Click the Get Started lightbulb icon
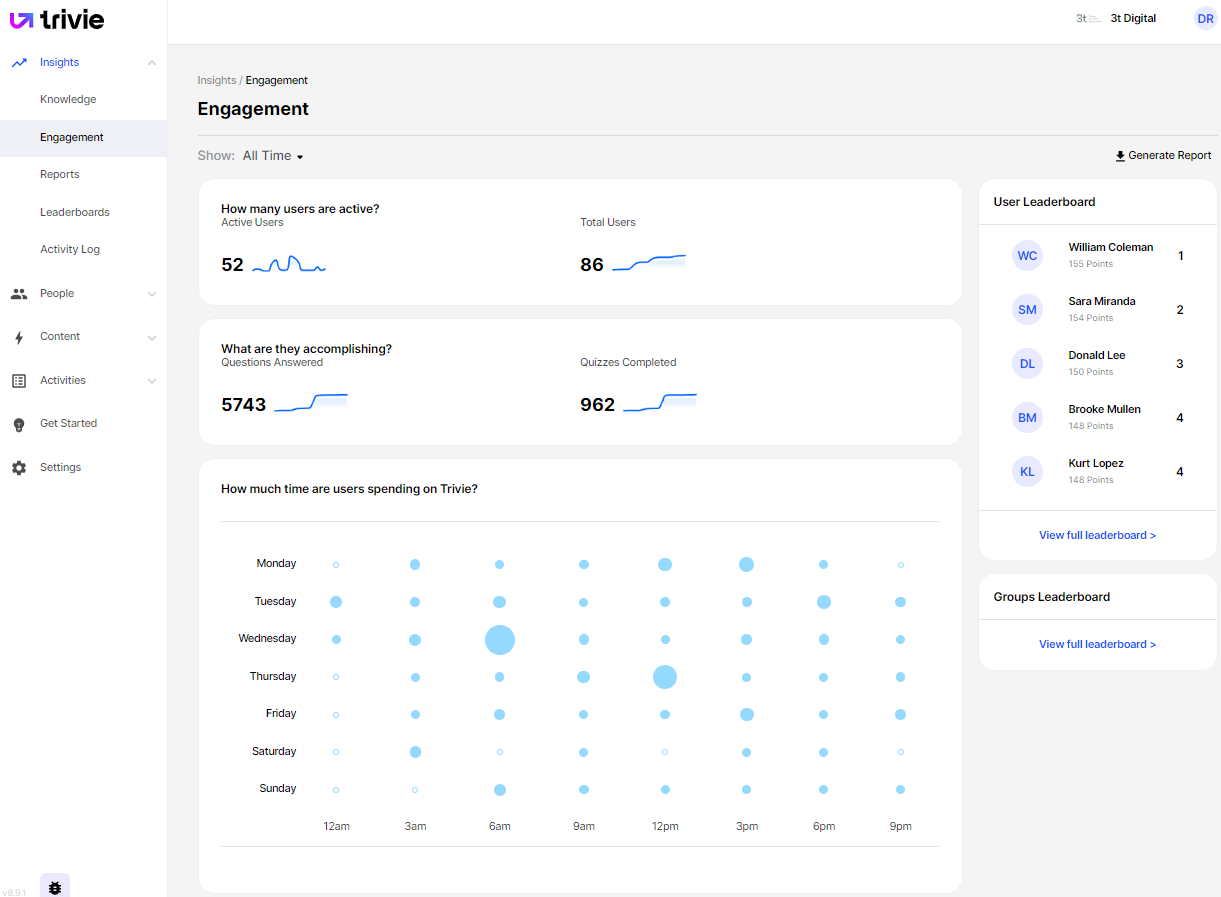1221x897 pixels. (x=19, y=424)
